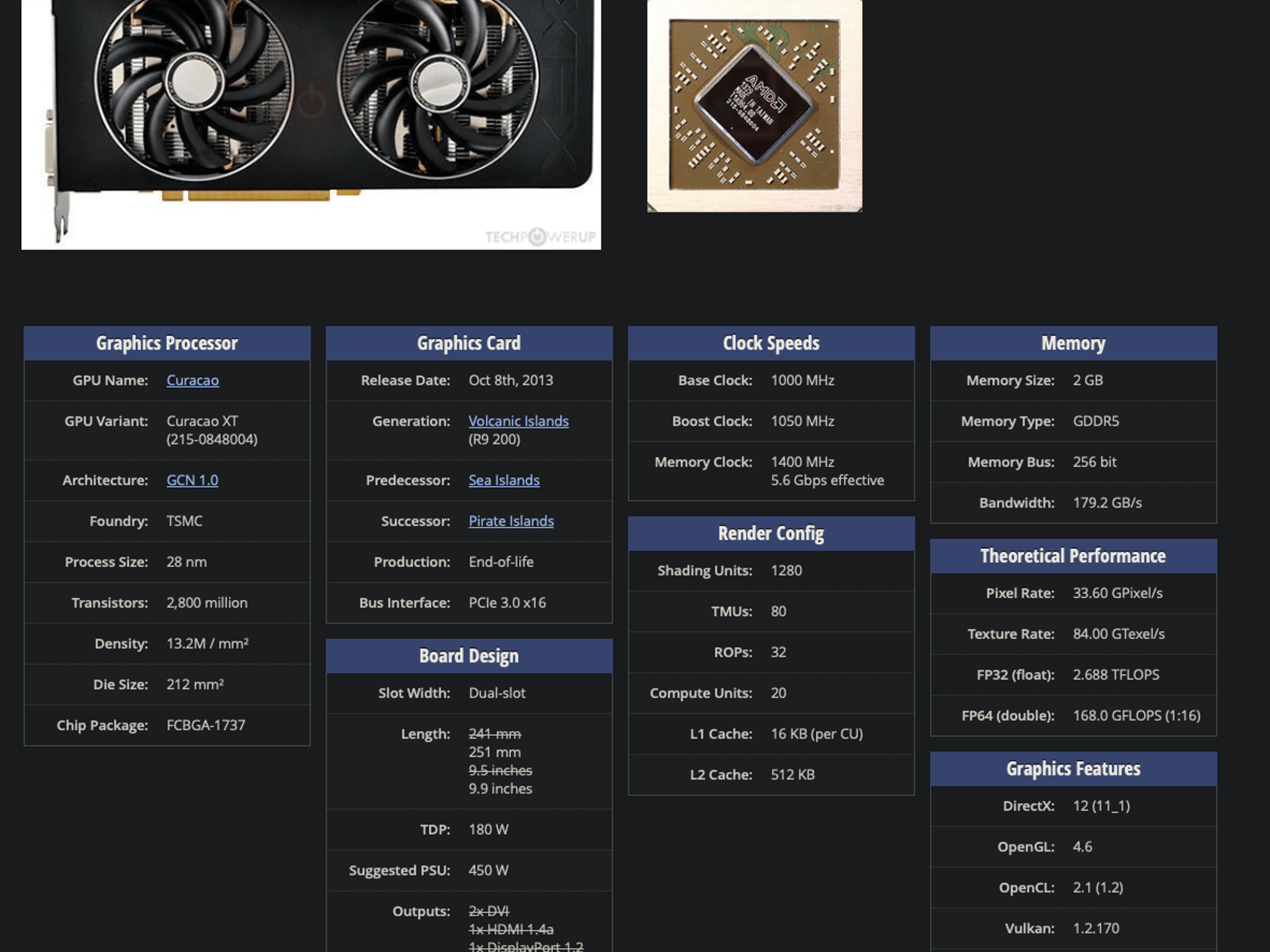The image size is (1270, 952).
Task: Click the GDDR5 memory type value
Action: pyautogui.click(x=1096, y=421)
